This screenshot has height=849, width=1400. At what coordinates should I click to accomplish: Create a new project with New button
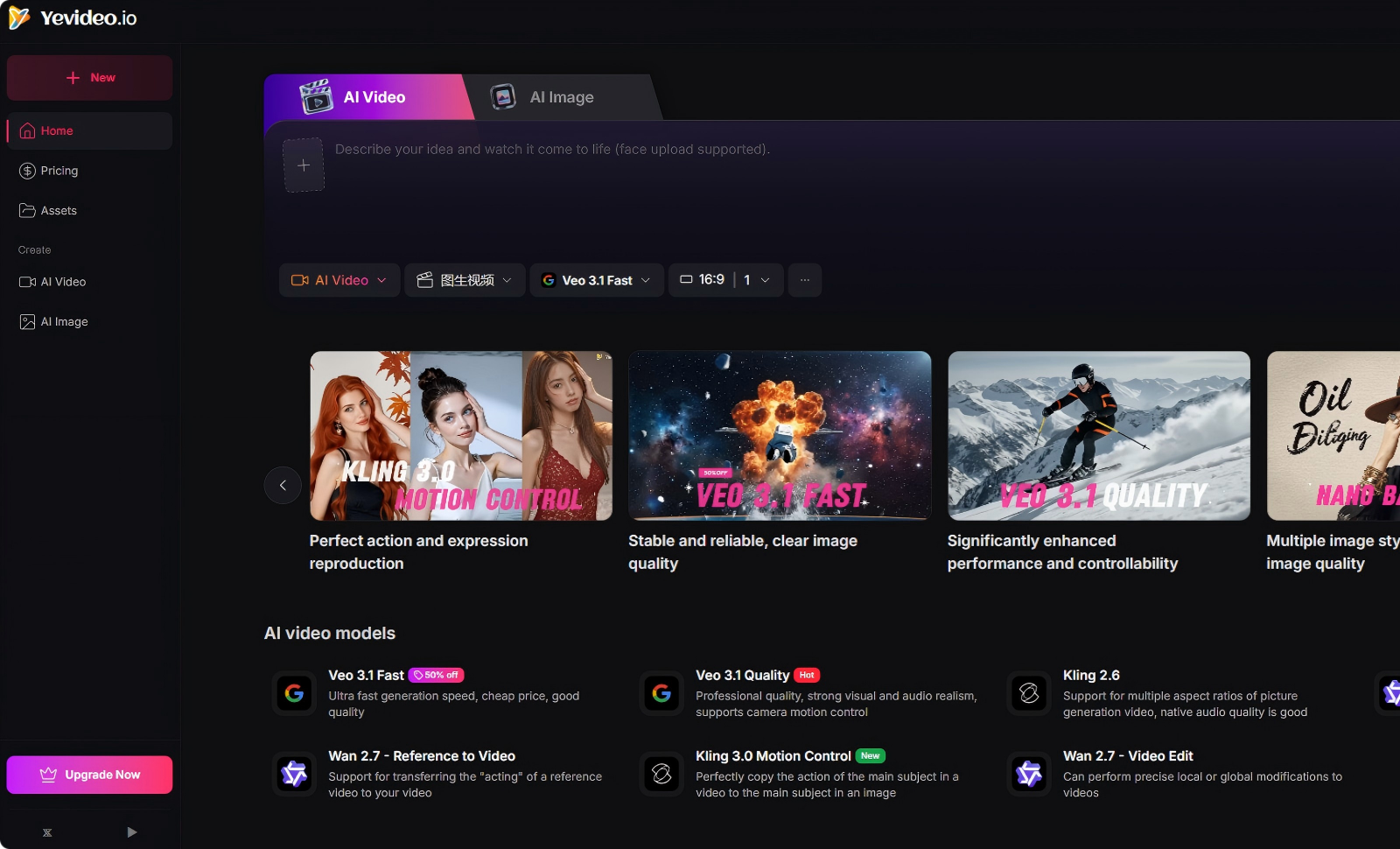[89, 78]
